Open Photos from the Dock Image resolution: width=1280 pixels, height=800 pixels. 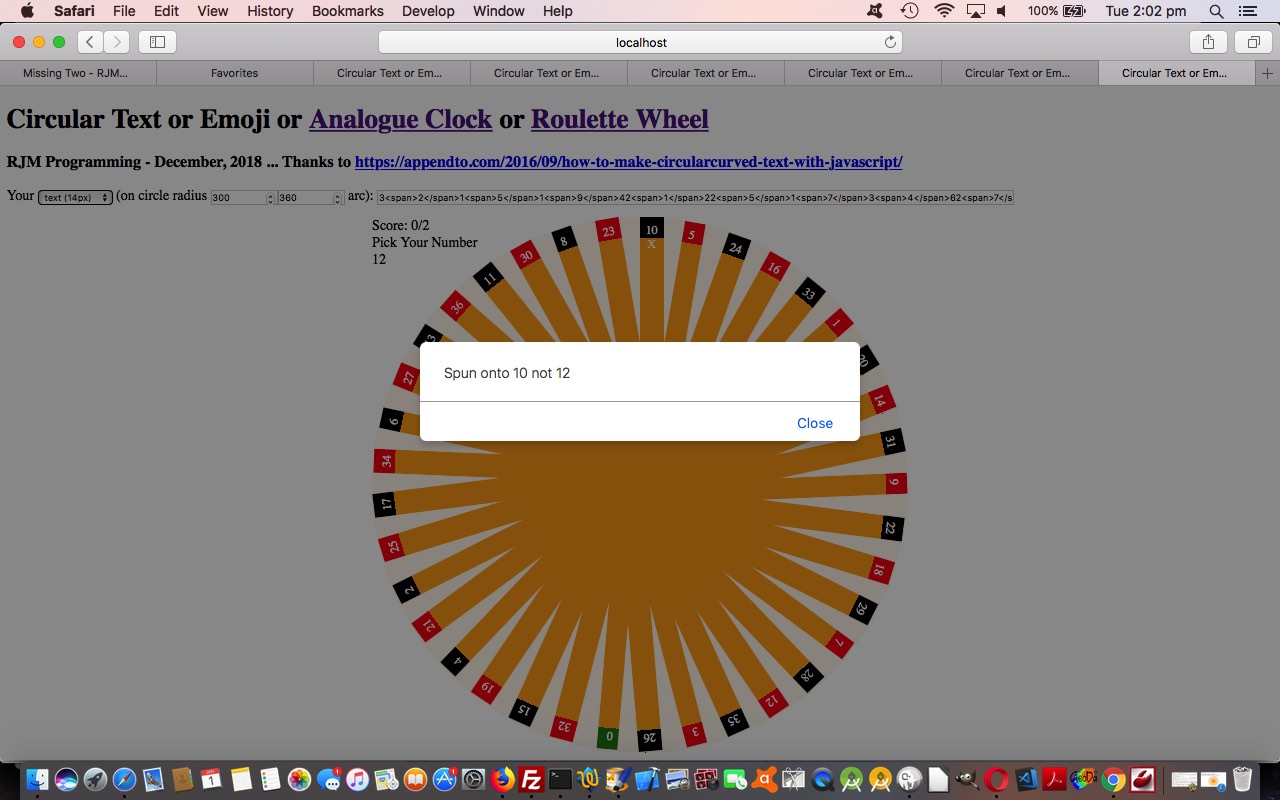[x=299, y=779]
